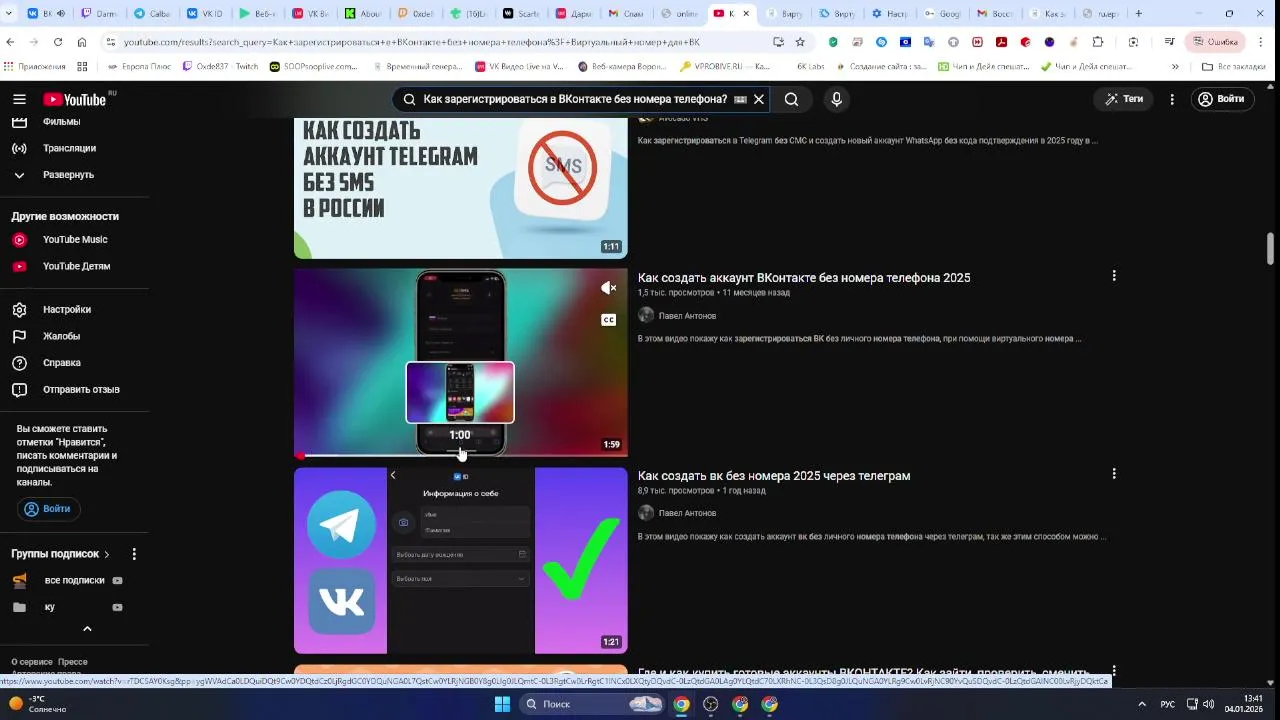Start voice search with the microphone icon
The image size is (1280, 720).
836,99
